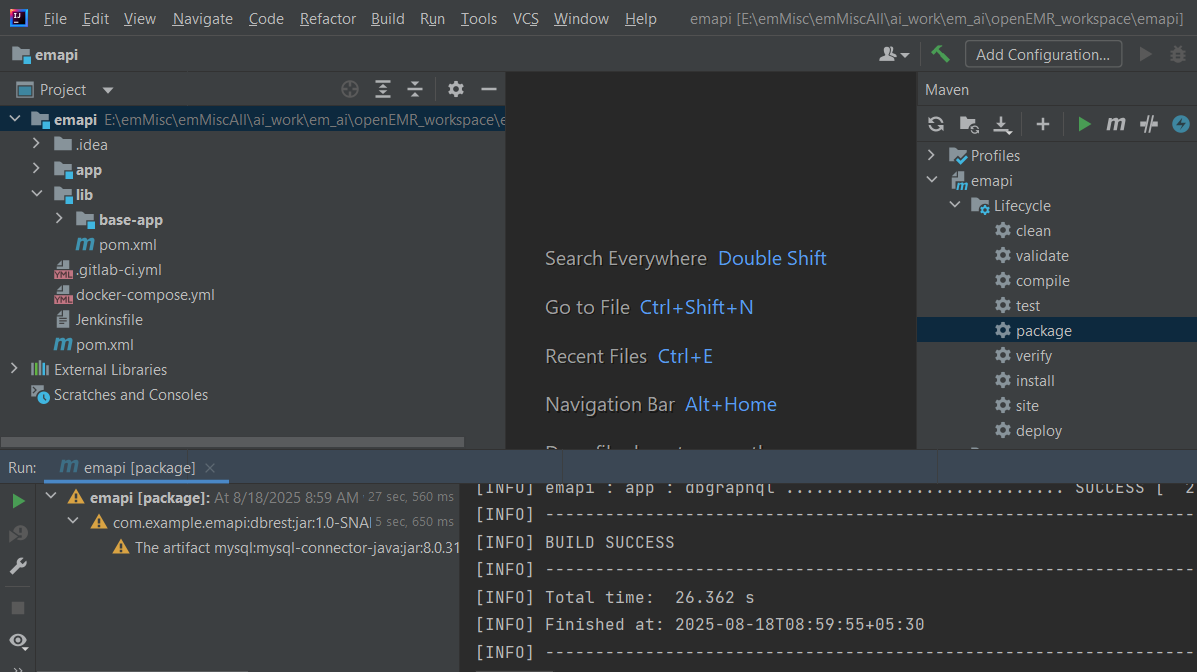This screenshot has width=1197, height=672.
Task: Click the Debug bug icon in toolbar
Action: point(1178,54)
